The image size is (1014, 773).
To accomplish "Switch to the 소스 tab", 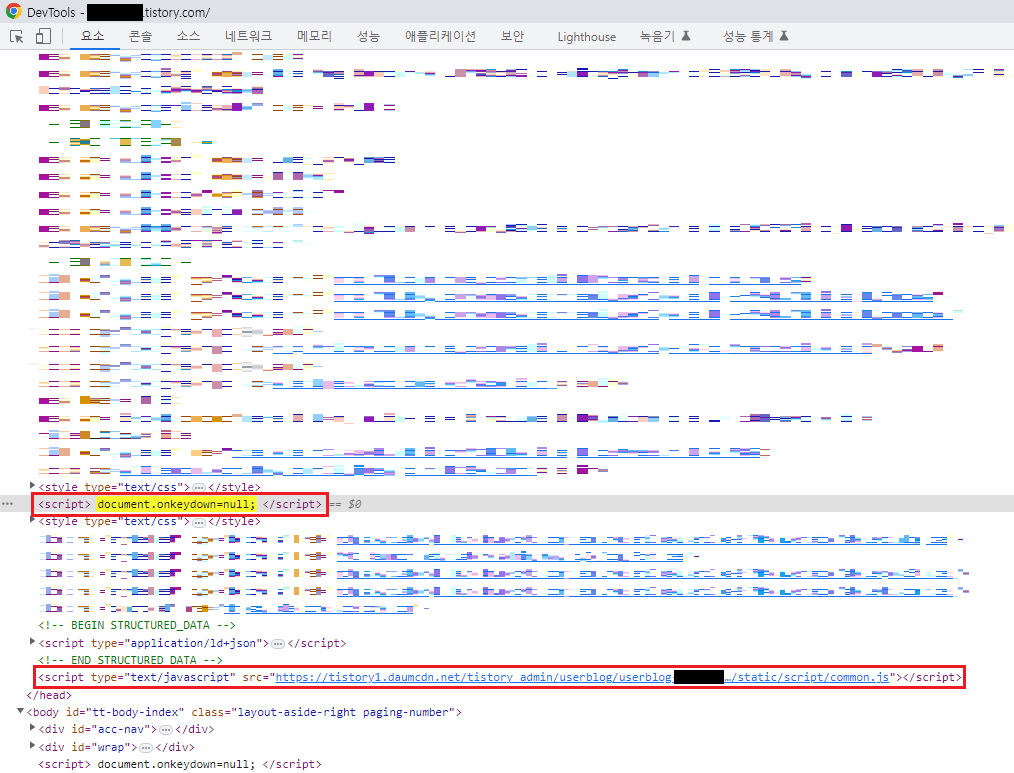I will (188, 36).
